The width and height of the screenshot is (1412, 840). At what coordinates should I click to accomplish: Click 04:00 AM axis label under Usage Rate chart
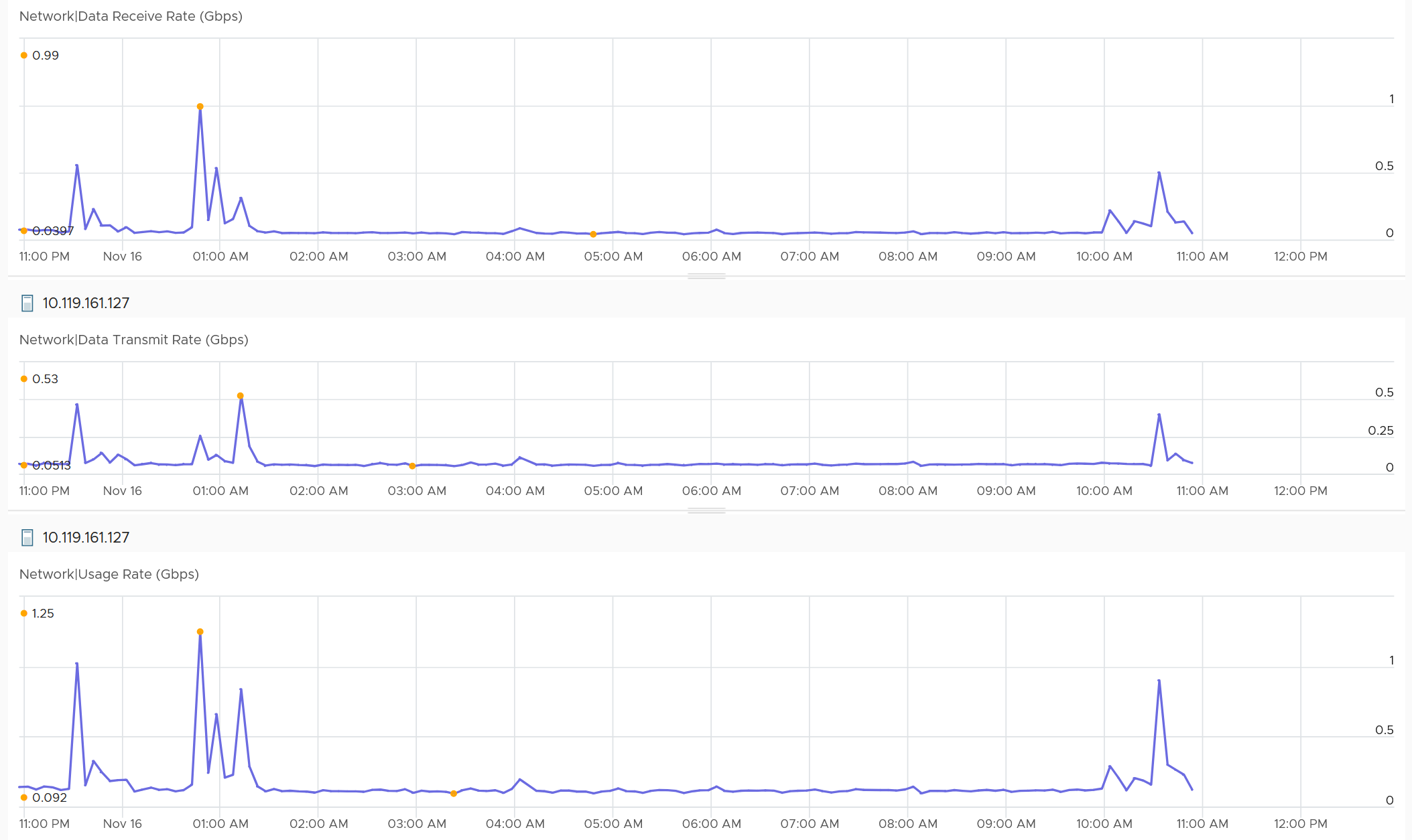(515, 824)
